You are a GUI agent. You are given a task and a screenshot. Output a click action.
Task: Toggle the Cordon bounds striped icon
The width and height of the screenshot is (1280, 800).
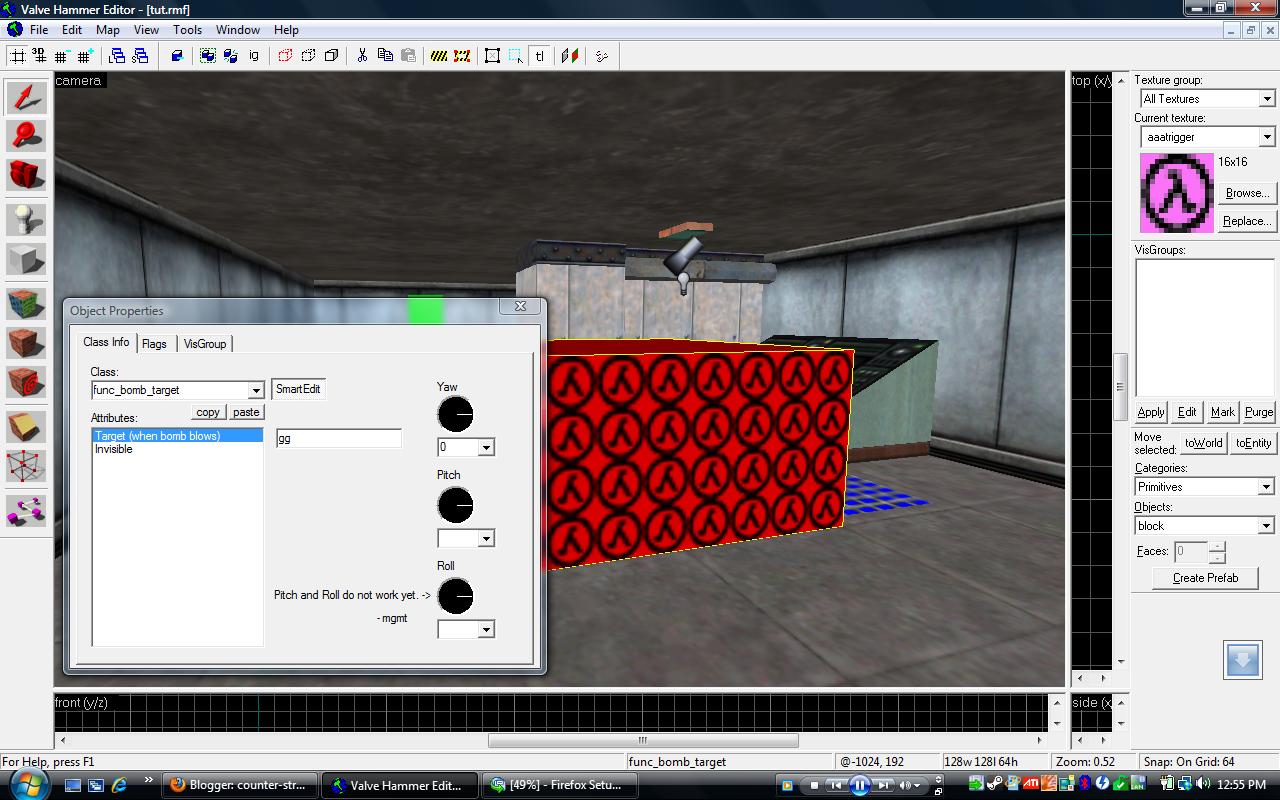pyautogui.click(x=439, y=56)
